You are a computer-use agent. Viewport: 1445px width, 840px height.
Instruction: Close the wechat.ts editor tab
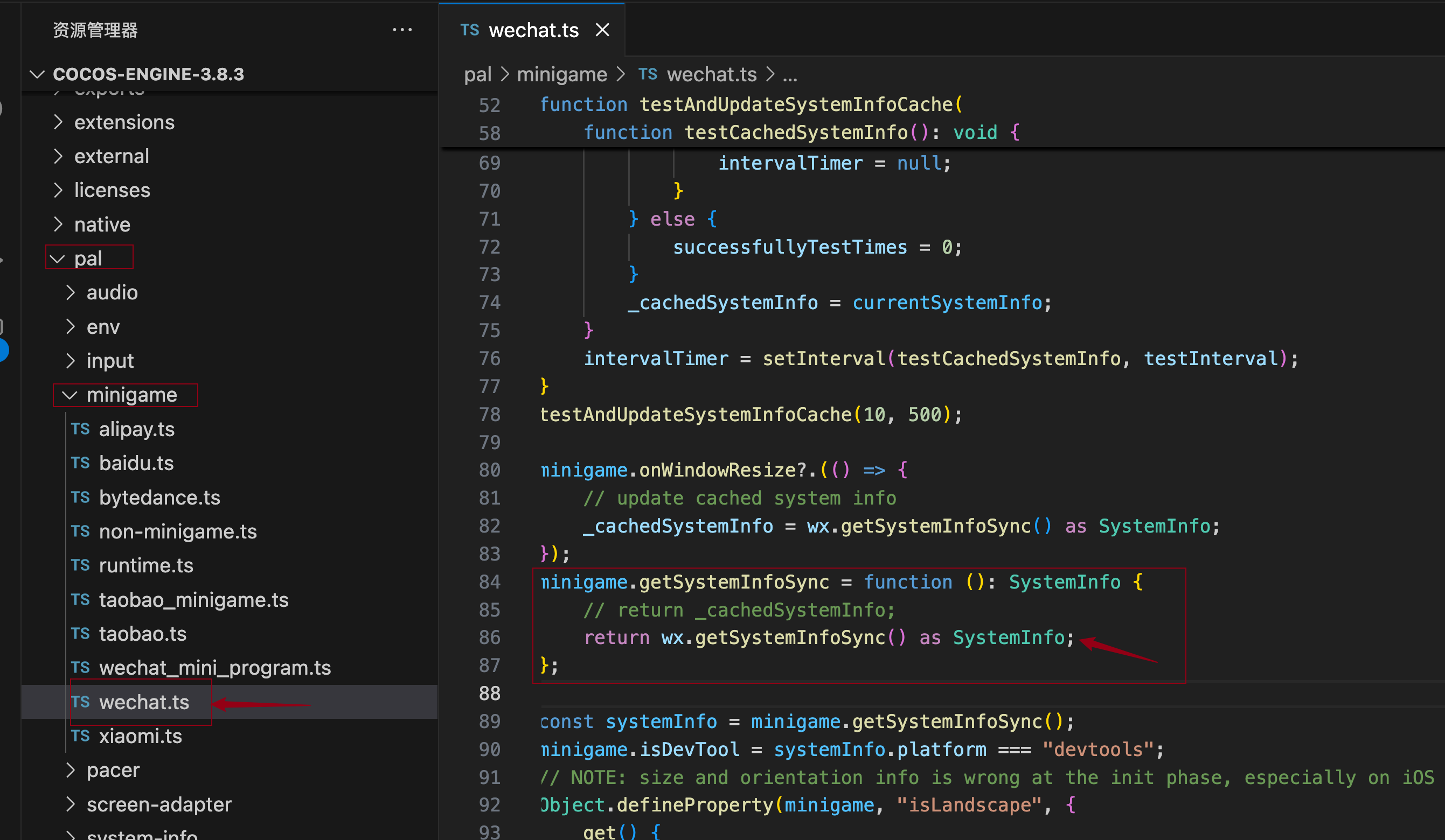602,30
